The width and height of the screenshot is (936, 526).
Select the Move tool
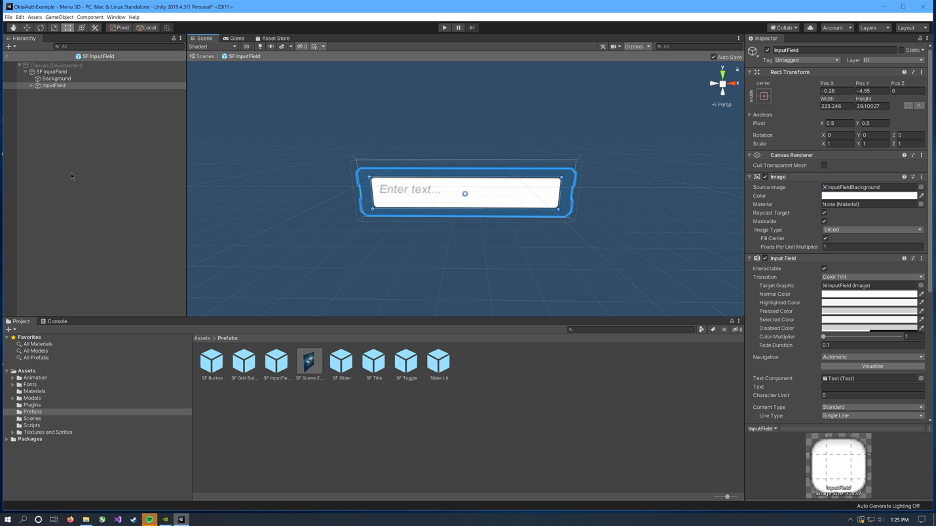pyautogui.click(x=26, y=27)
